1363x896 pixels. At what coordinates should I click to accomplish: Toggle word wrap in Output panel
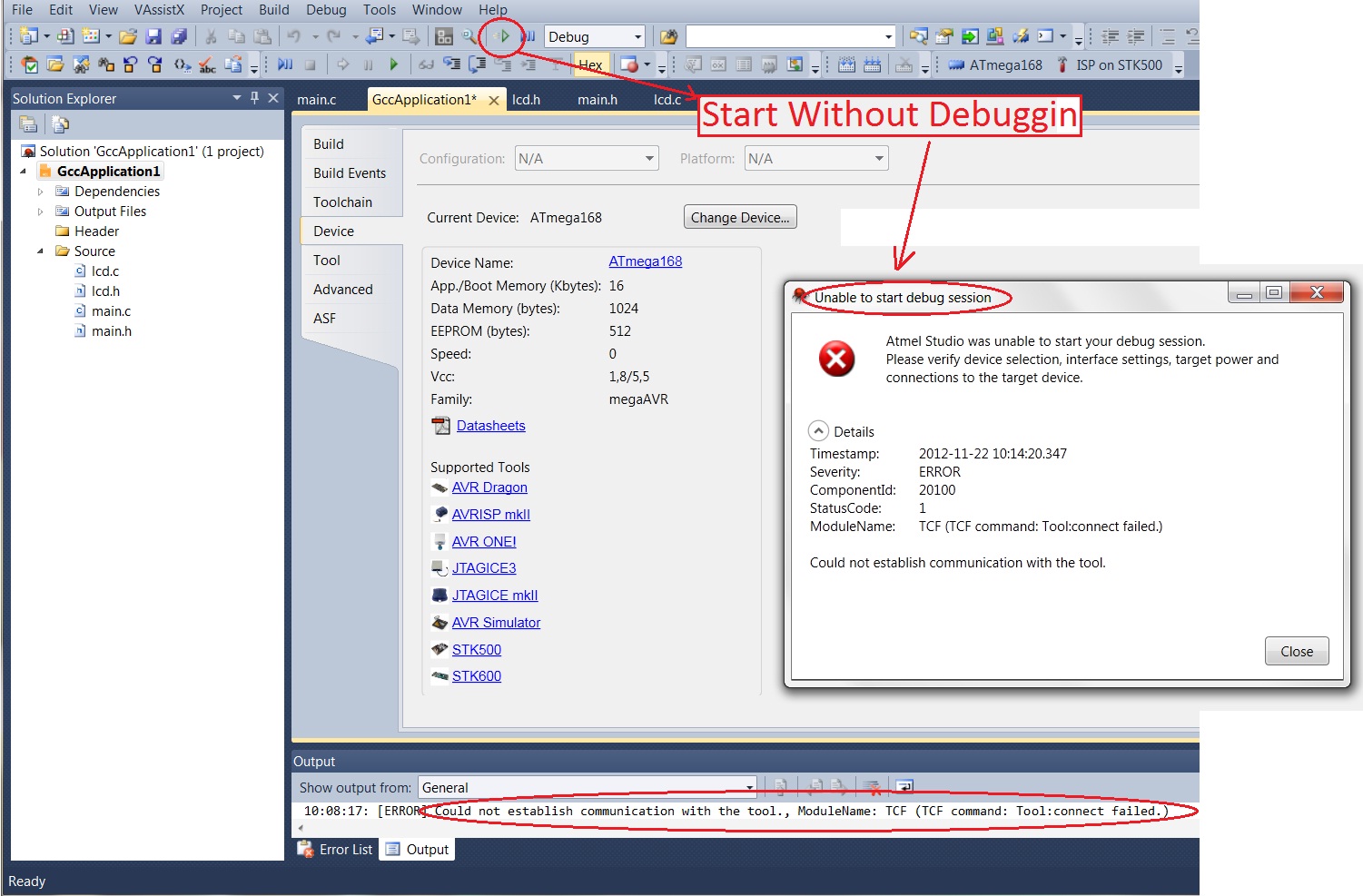904,787
